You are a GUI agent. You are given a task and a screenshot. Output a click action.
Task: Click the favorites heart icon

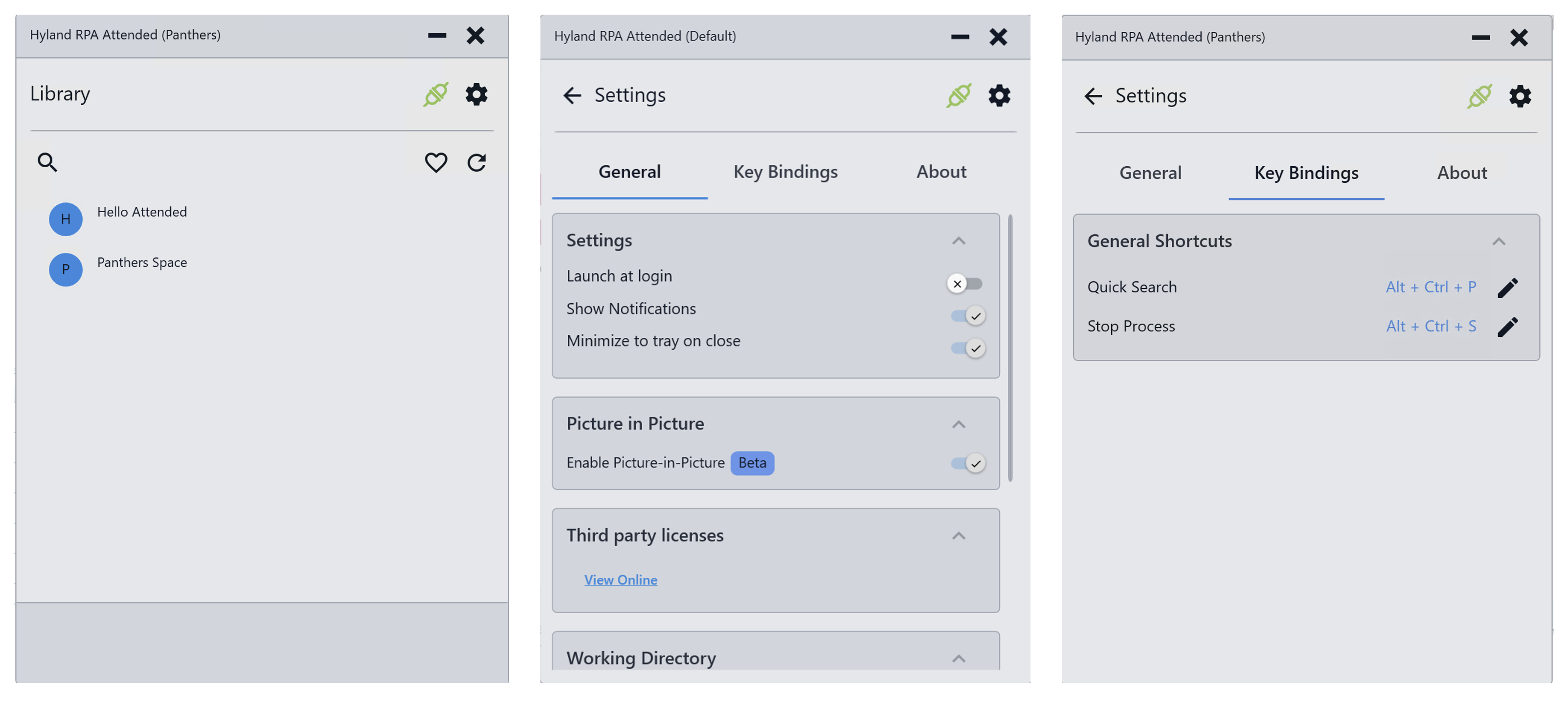436,162
